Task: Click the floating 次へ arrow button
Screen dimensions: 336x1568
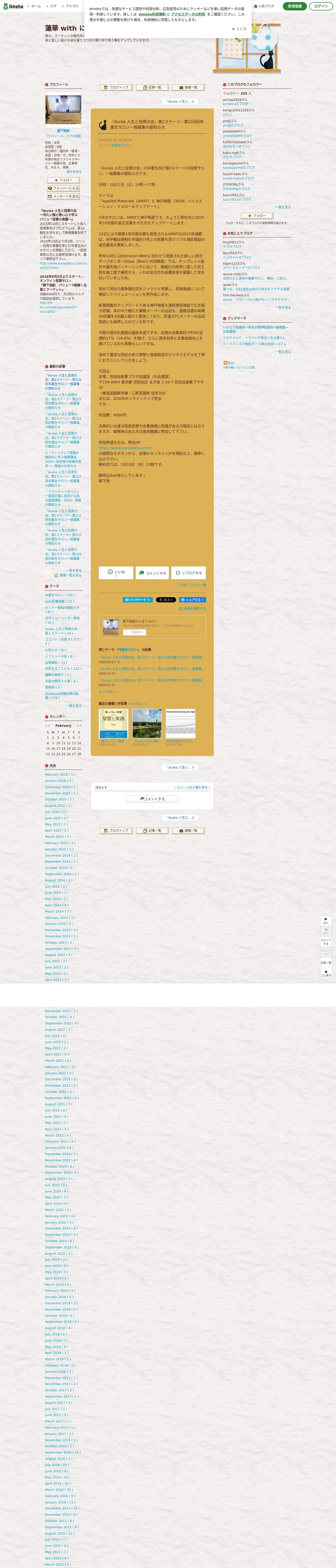Action: [326, 921]
